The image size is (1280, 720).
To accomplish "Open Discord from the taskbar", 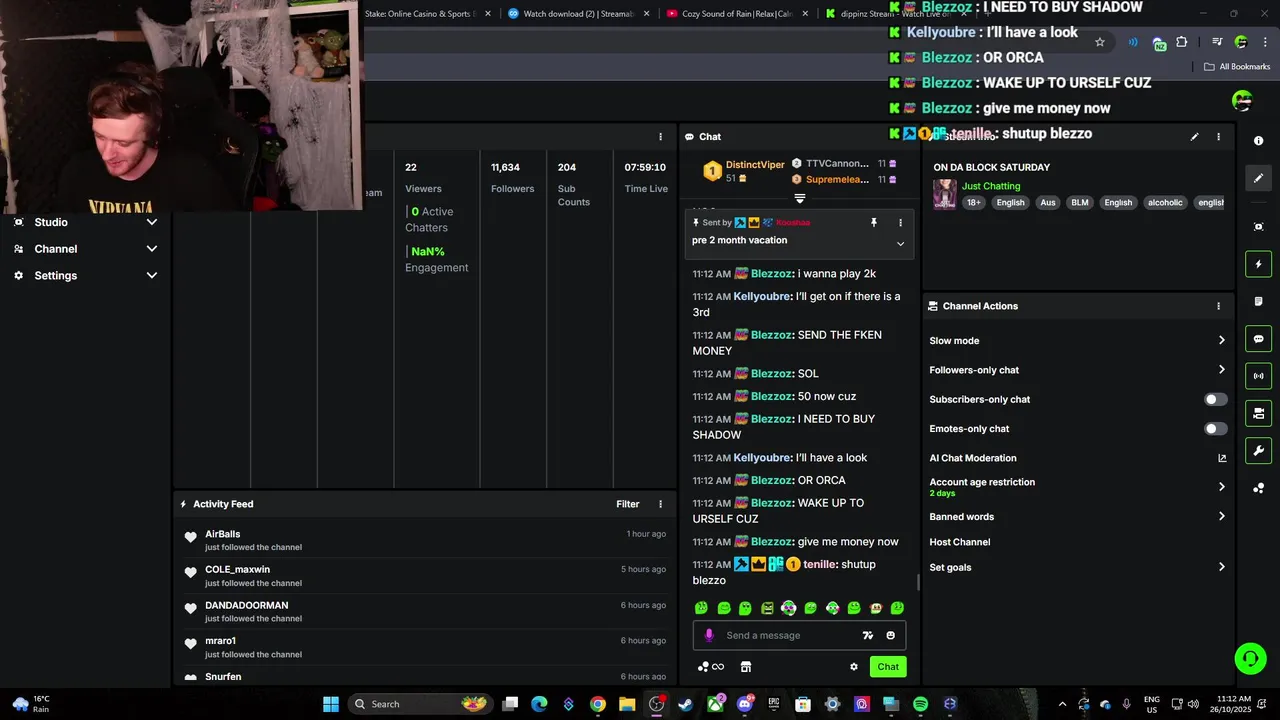I will tap(745, 704).
